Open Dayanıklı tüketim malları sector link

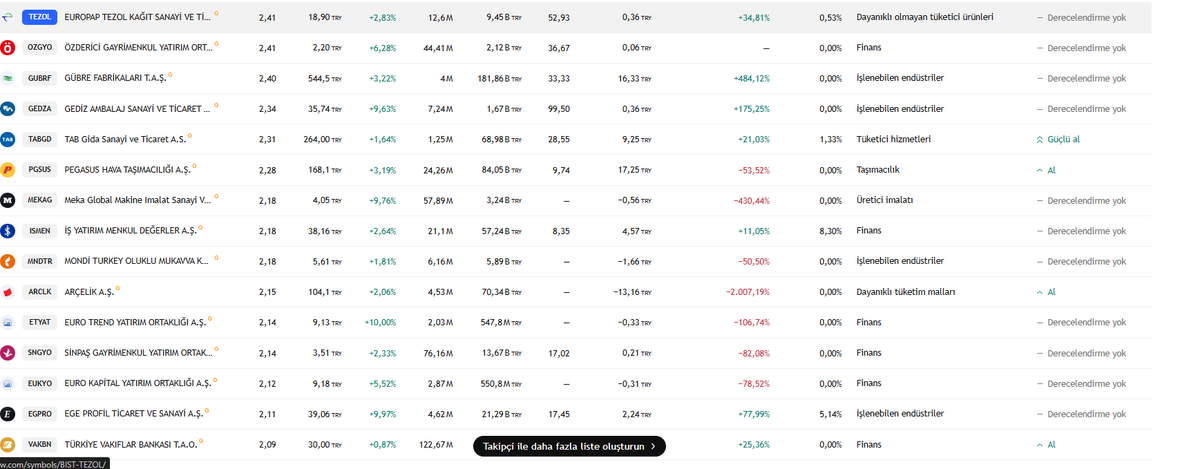pyautogui.click(x=906, y=292)
